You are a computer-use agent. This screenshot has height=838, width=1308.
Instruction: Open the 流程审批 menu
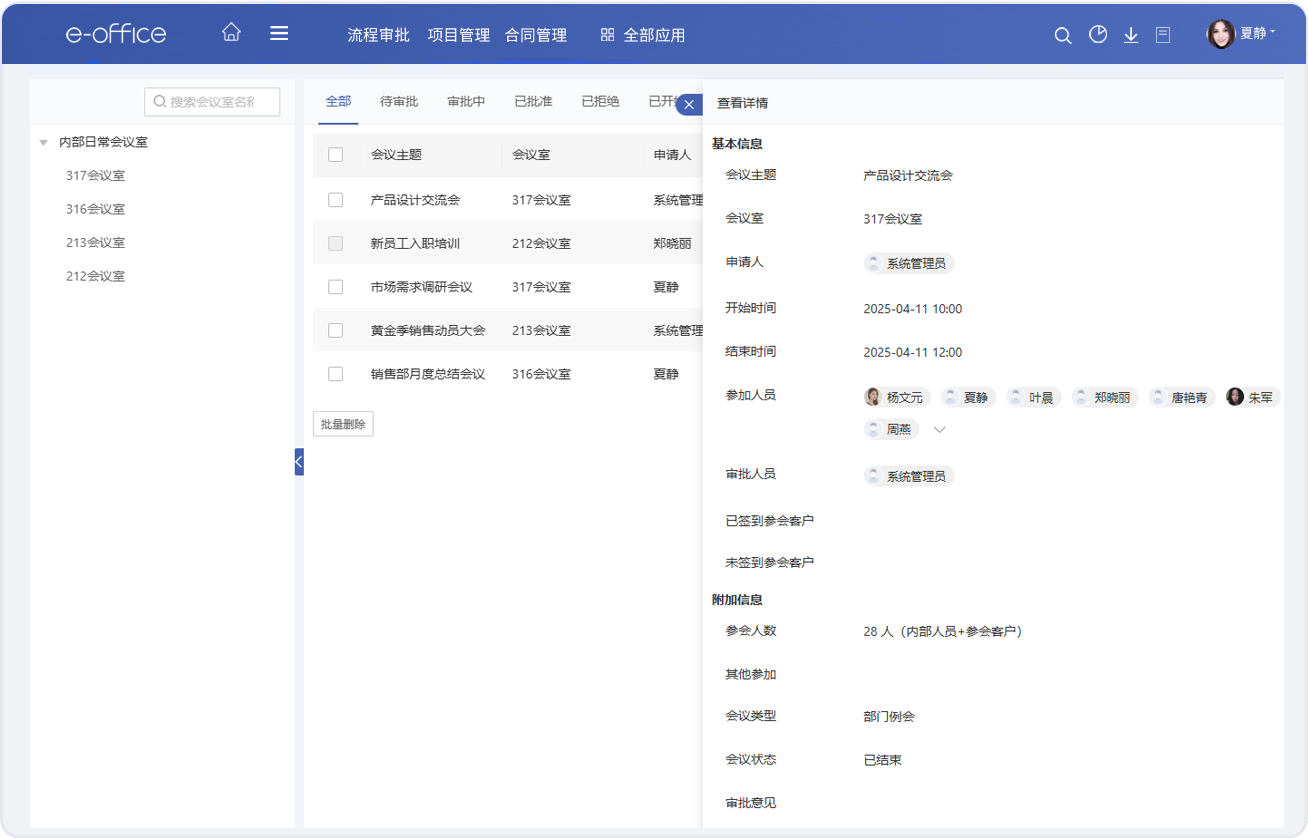pos(378,35)
